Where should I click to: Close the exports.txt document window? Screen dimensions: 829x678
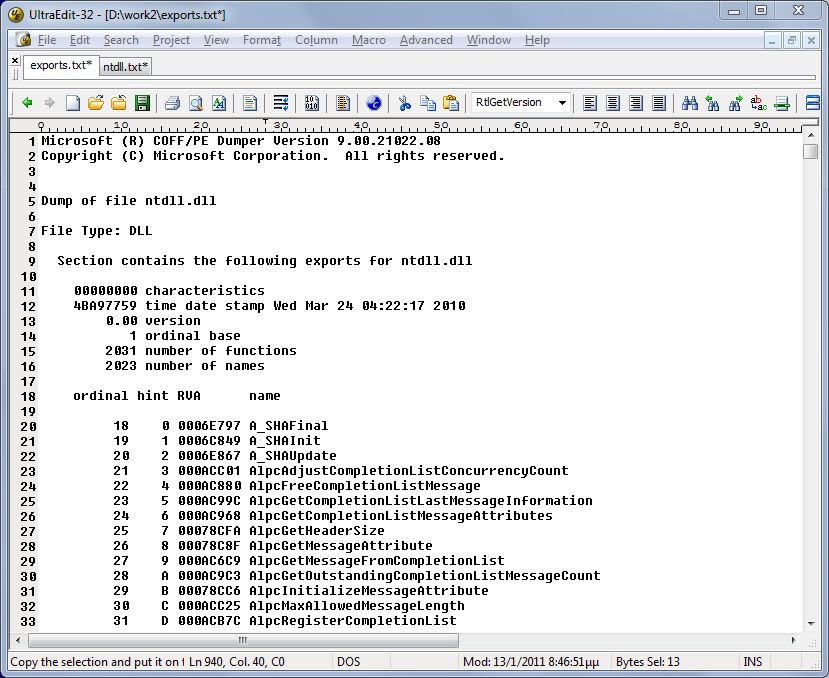[811, 40]
